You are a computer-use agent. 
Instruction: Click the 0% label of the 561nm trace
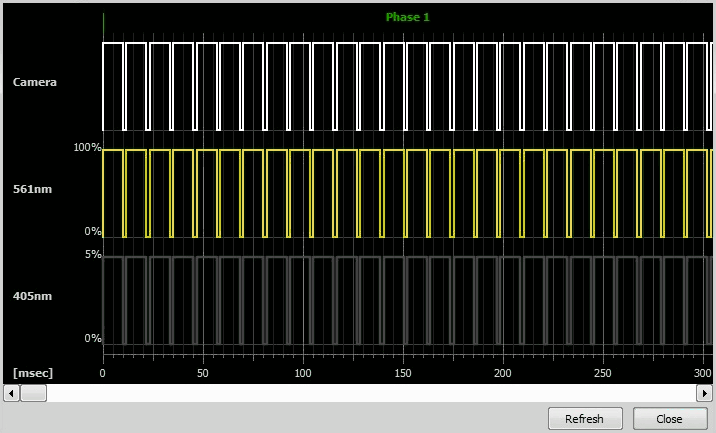click(x=93, y=232)
